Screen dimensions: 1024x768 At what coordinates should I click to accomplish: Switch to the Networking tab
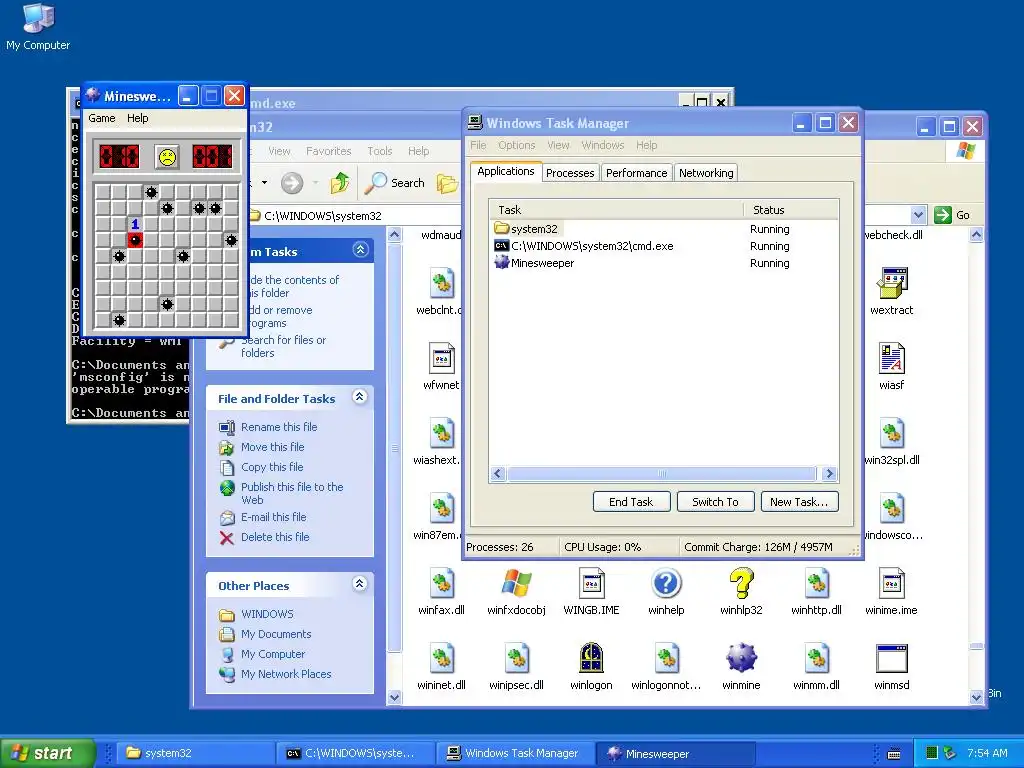click(x=706, y=173)
